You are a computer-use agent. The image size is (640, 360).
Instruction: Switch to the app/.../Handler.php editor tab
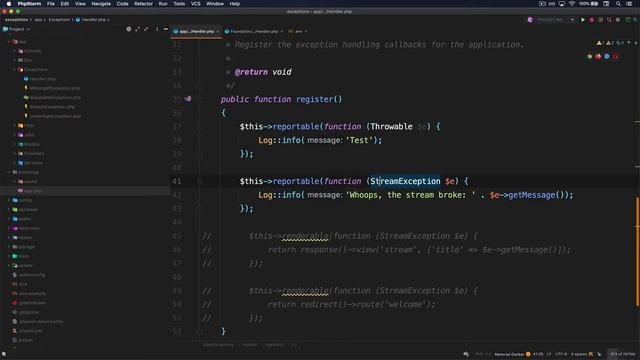[x=196, y=31]
